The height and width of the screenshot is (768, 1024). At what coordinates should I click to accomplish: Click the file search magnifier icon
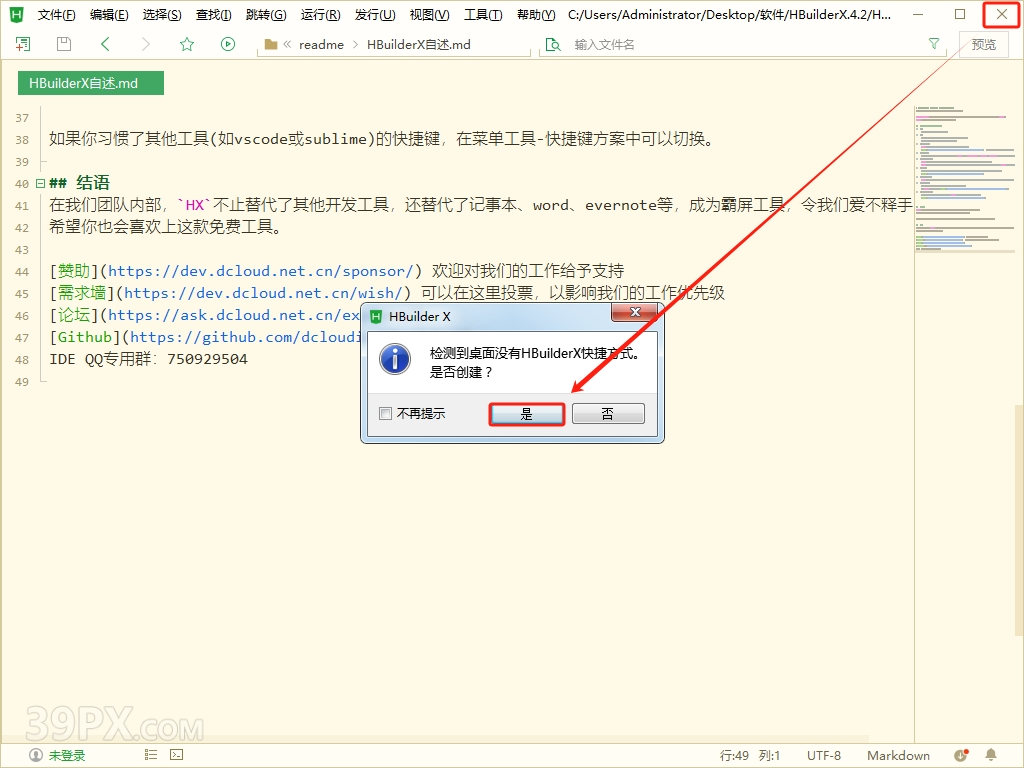click(x=553, y=44)
